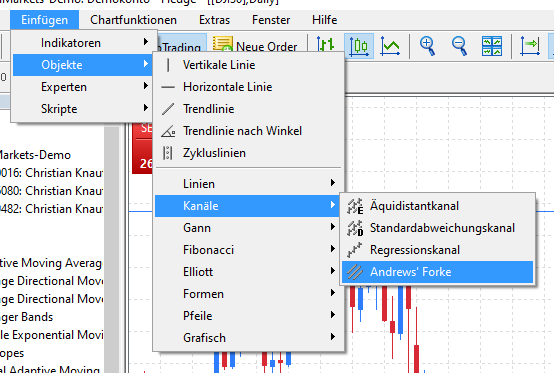Click the Andrews' Forke icon
The height and width of the screenshot is (373, 554).
pos(355,272)
